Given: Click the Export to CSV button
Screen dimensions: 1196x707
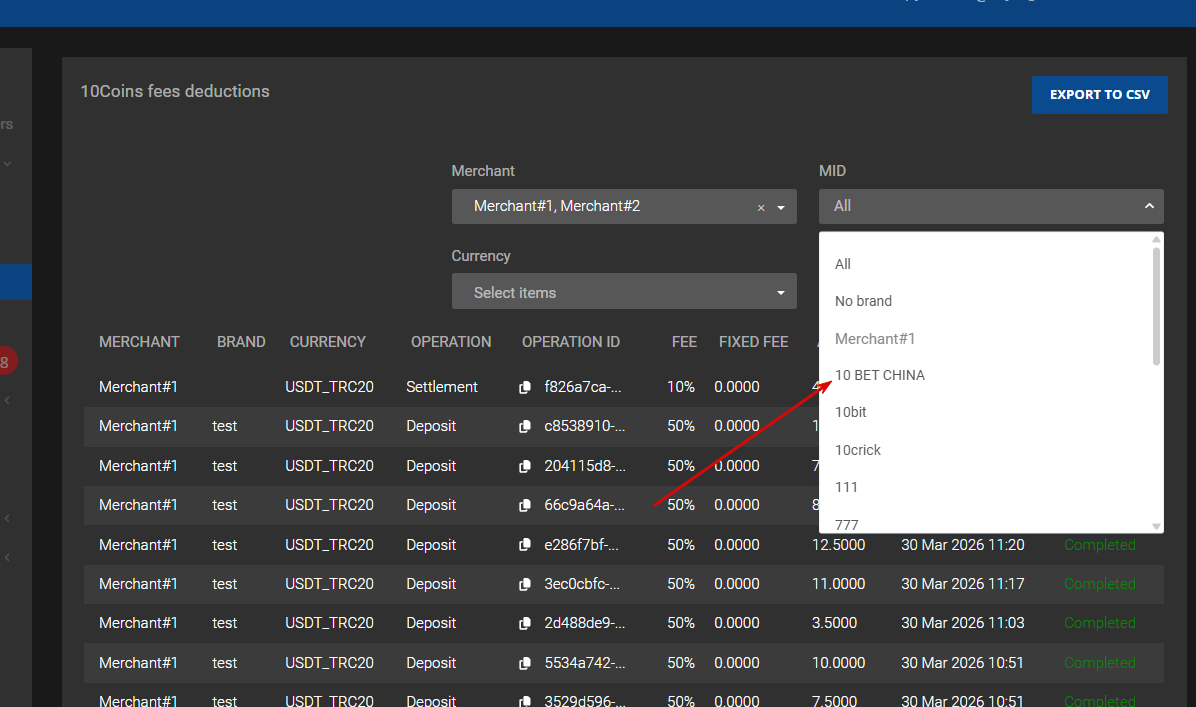Looking at the screenshot, I should coord(1099,95).
